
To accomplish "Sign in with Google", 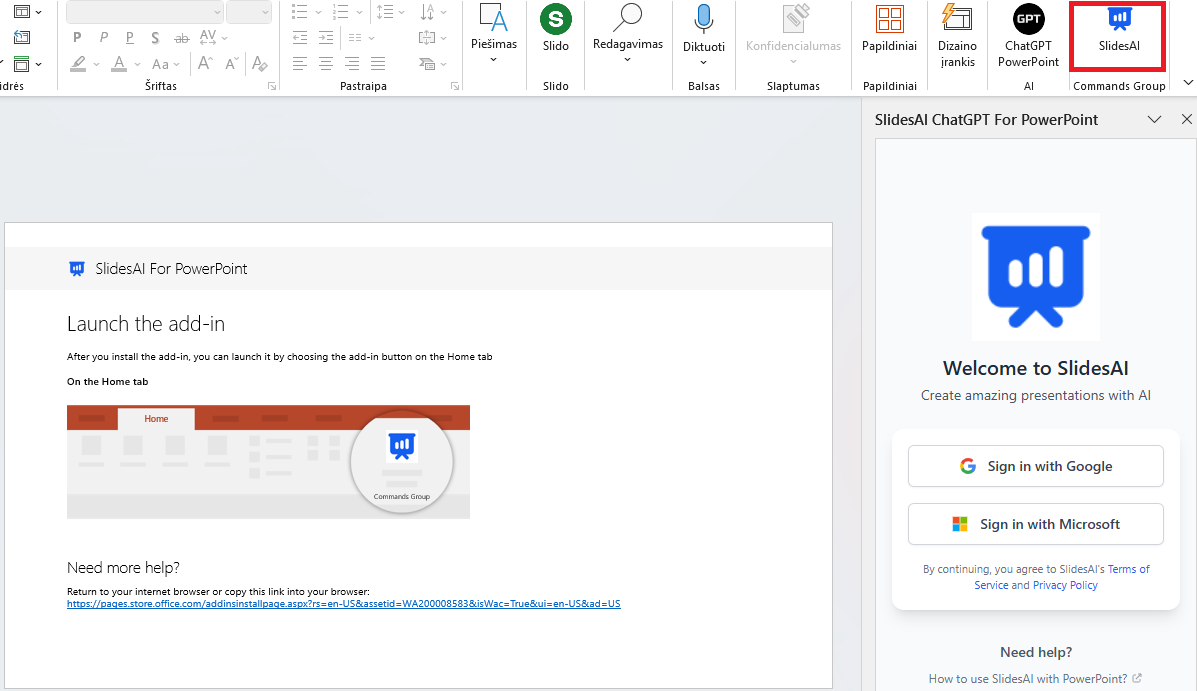I will click(x=1035, y=466).
